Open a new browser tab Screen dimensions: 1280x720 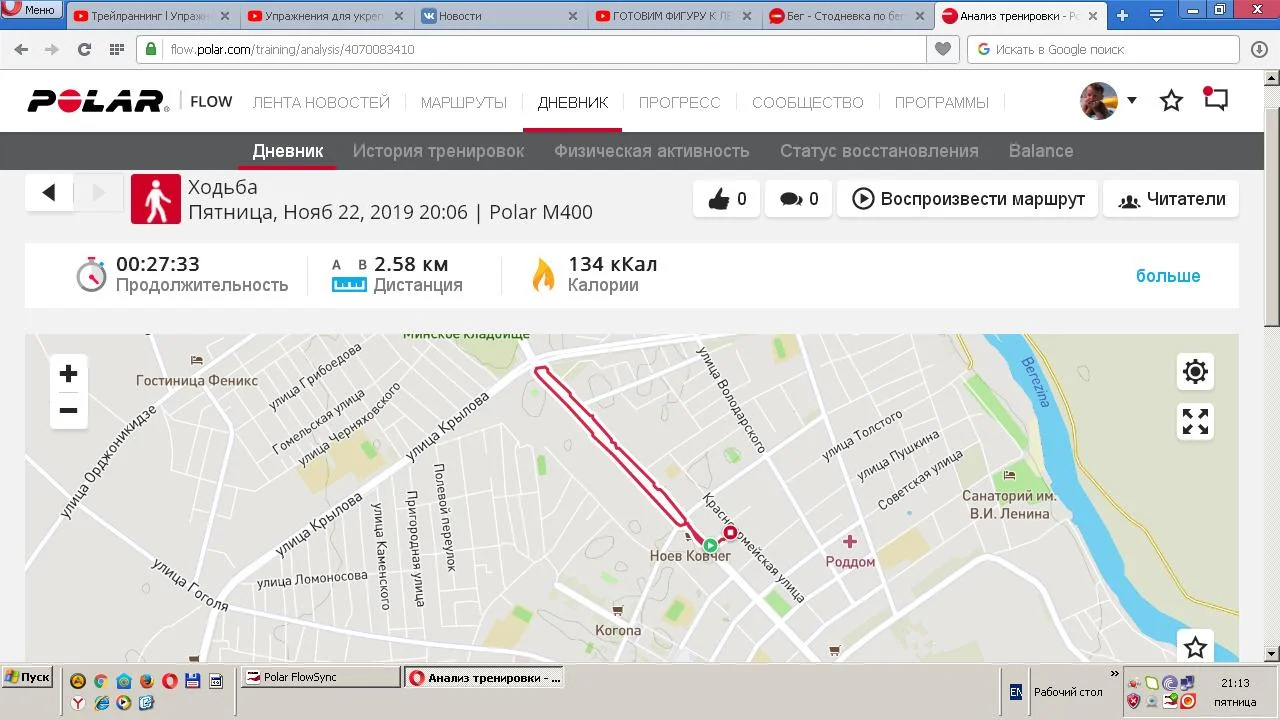[1122, 15]
